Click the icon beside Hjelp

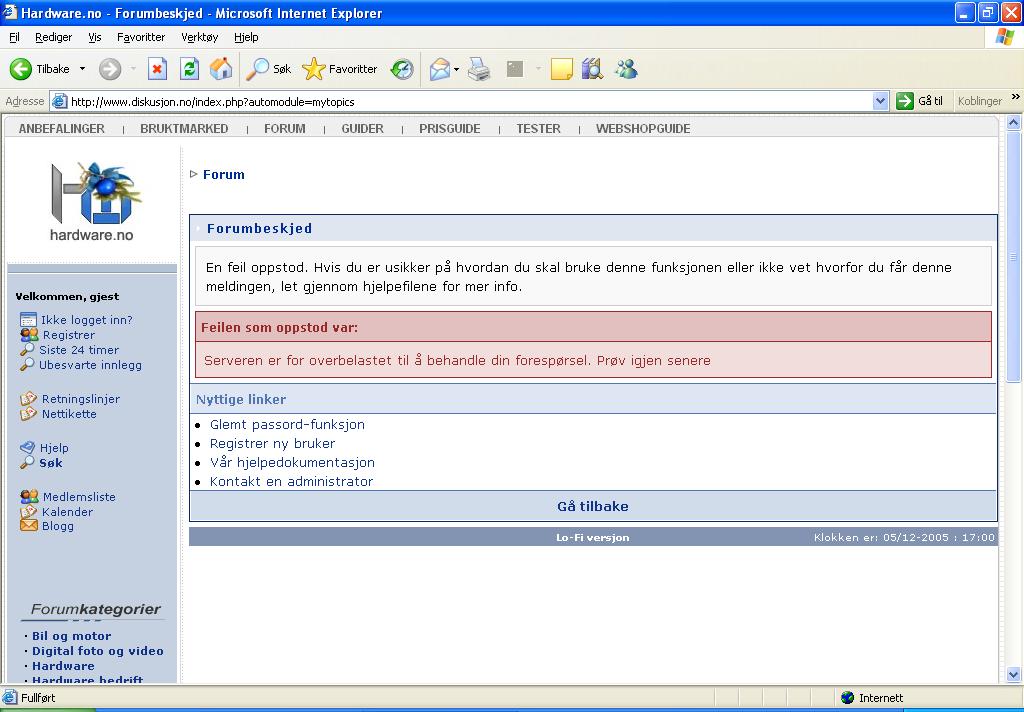coord(27,447)
